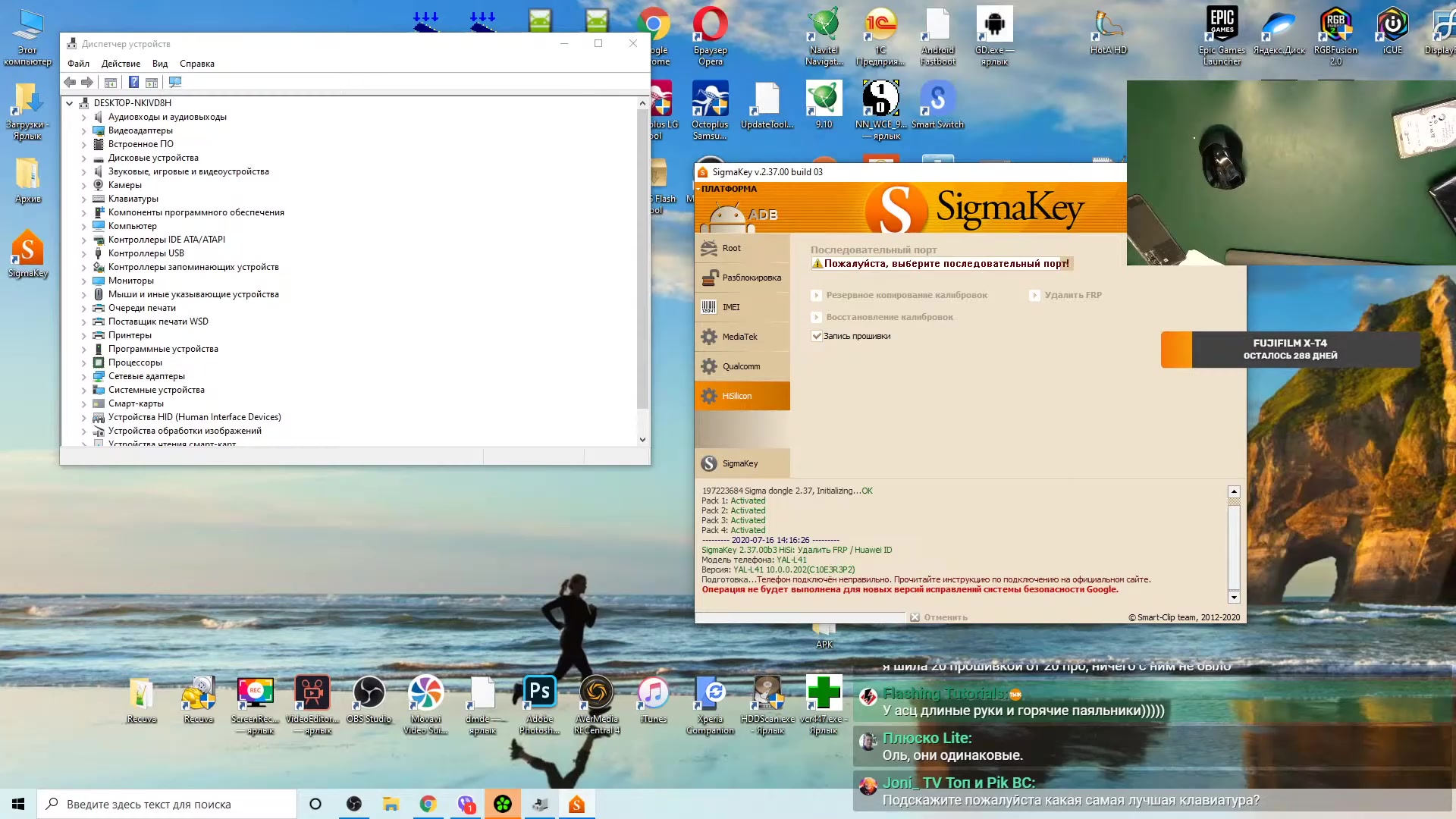Select MediaTek platform option
1456x819 pixels.
pyautogui.click(x=740, y=335)
